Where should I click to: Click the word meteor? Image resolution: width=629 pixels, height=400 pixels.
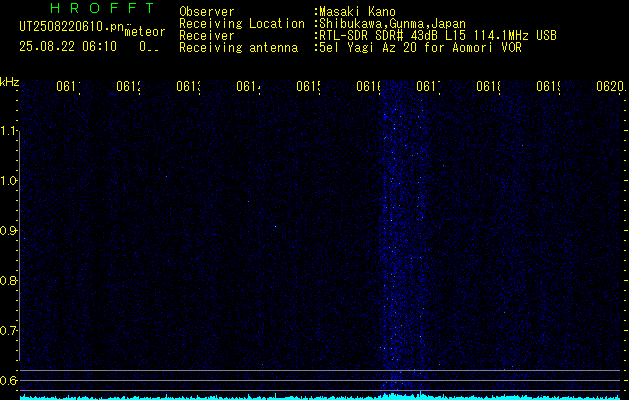tap(145, 32)
